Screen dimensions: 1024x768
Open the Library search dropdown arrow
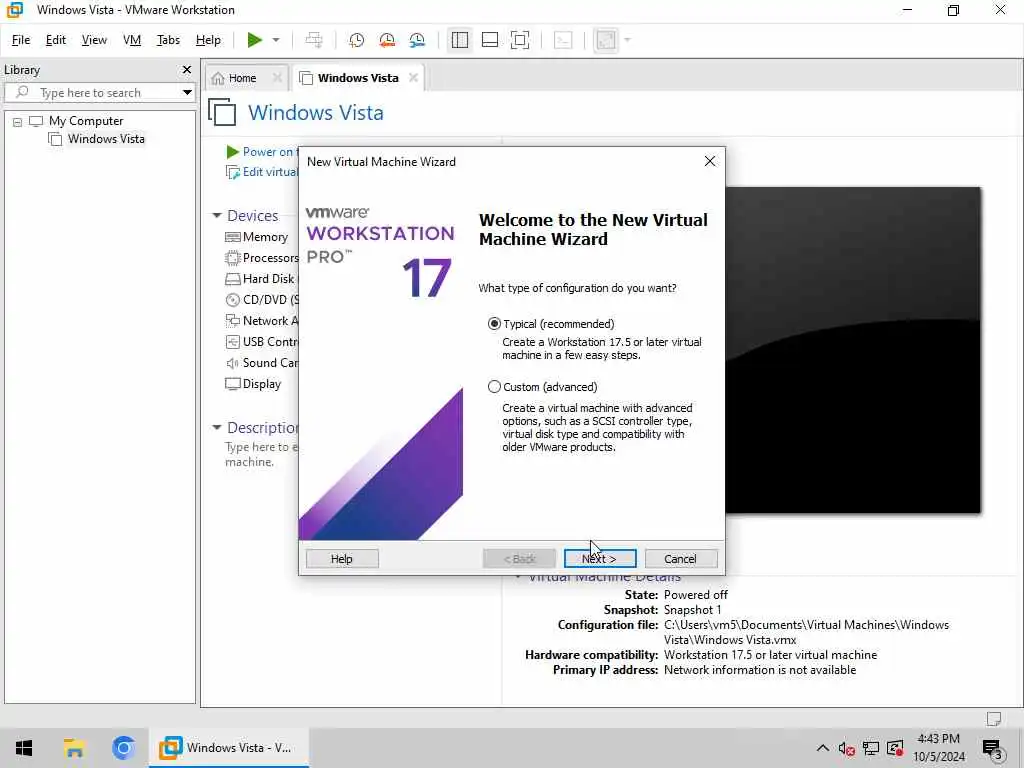pos(187,93)
